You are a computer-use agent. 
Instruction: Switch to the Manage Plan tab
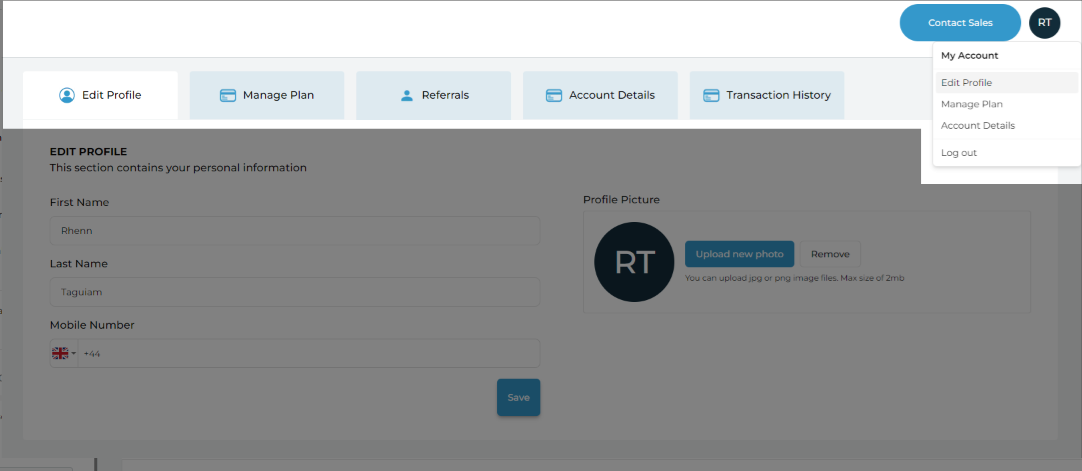click(267, 95)
